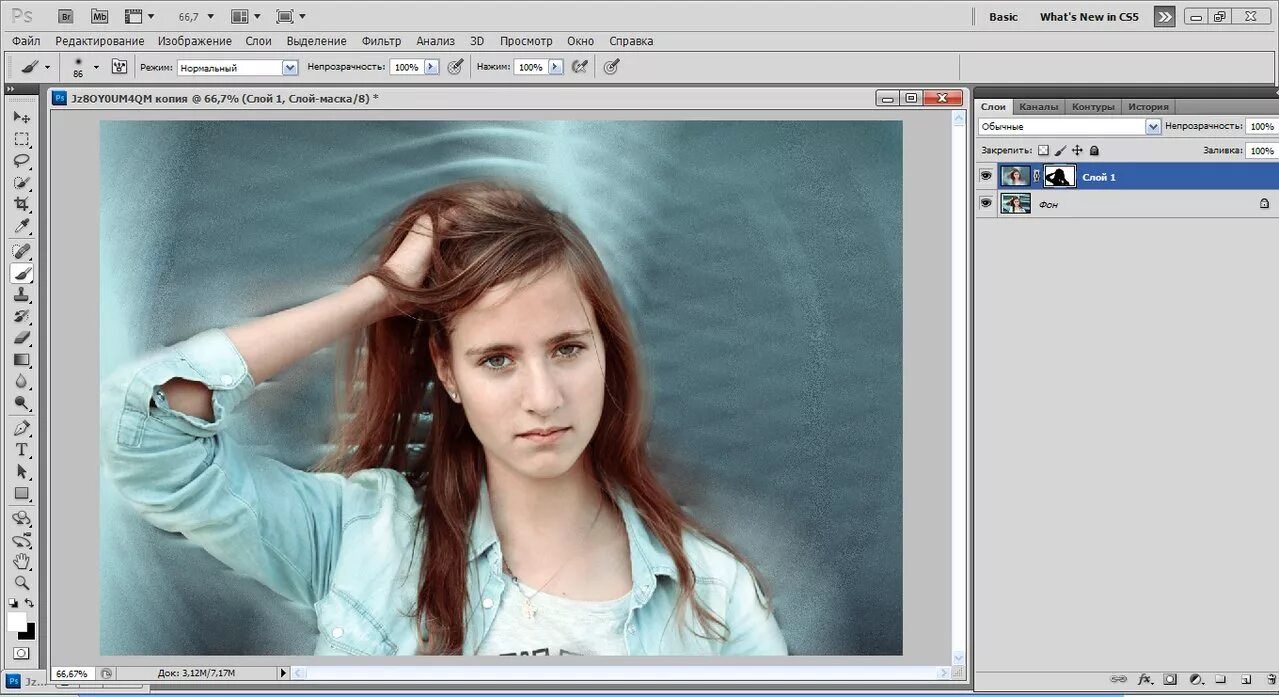Select the Clone Stamp tool
Screen dimensions: 1279x697
(x=21, y=295)
